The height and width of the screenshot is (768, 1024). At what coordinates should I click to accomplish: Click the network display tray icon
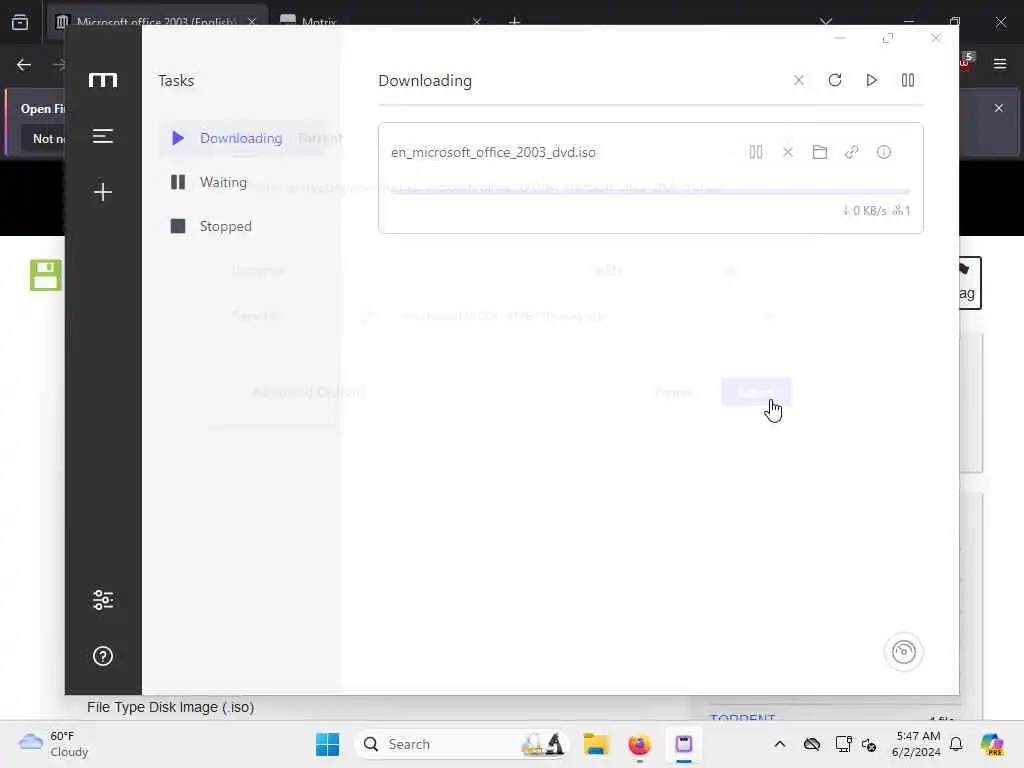pos(842,744)
